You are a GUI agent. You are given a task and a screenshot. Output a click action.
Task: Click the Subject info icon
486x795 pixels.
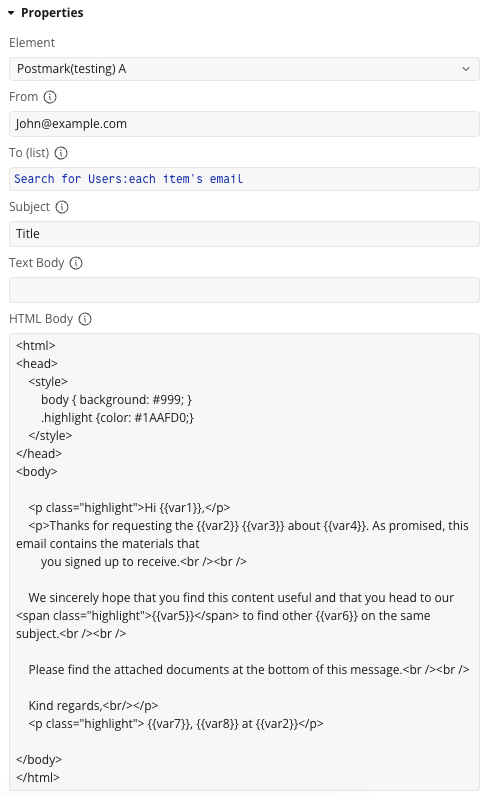(x=62, y=207)
